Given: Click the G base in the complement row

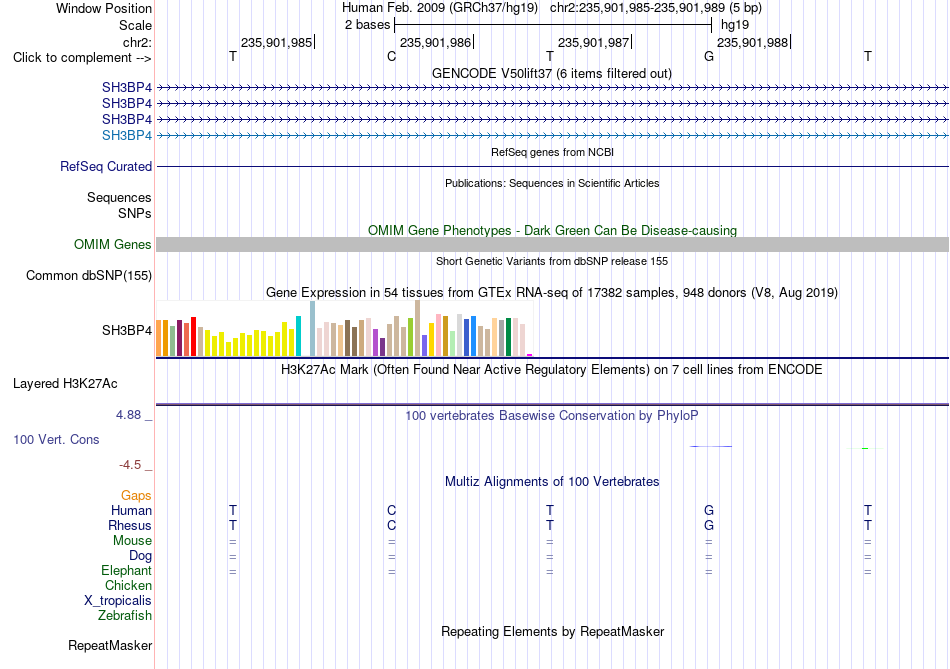Looking at the screenshot, I should 709,56.
